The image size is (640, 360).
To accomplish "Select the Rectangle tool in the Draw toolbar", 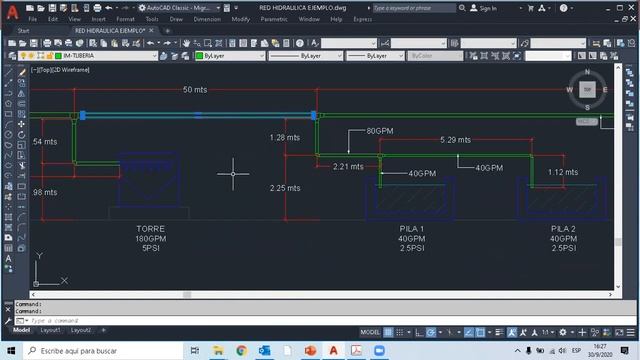I will pyautogui.click(x=9, y=114).
